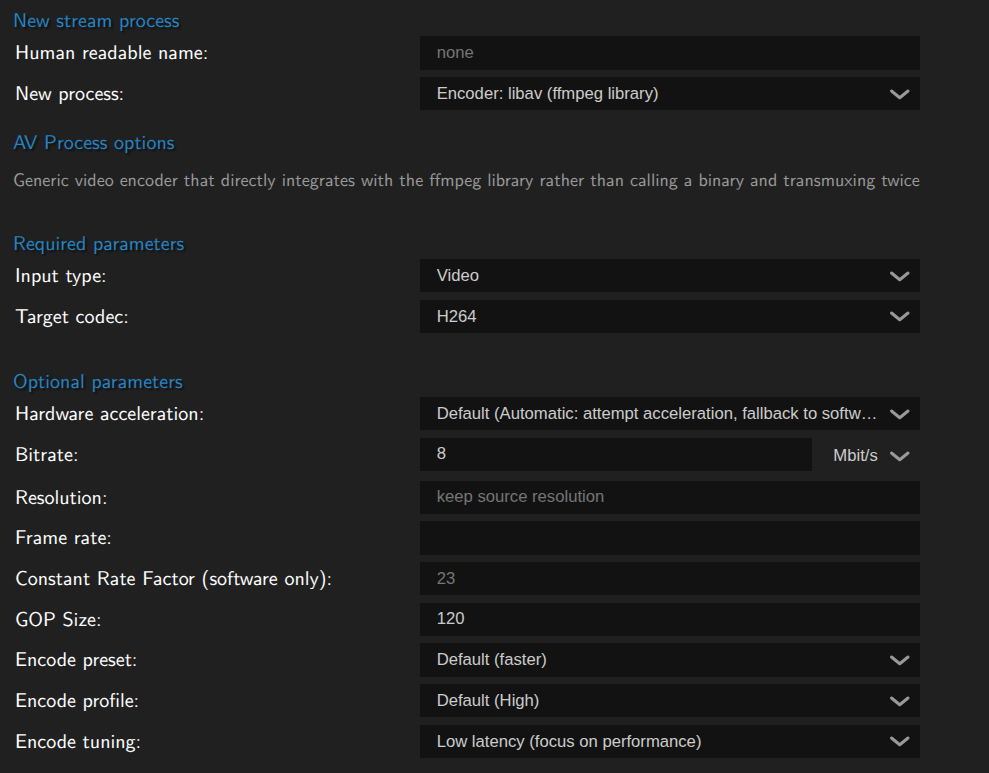989x773 pixels.
Task: Open the Encode tuning dropdown
Action: pyautogui.click(x=670, y=741)
